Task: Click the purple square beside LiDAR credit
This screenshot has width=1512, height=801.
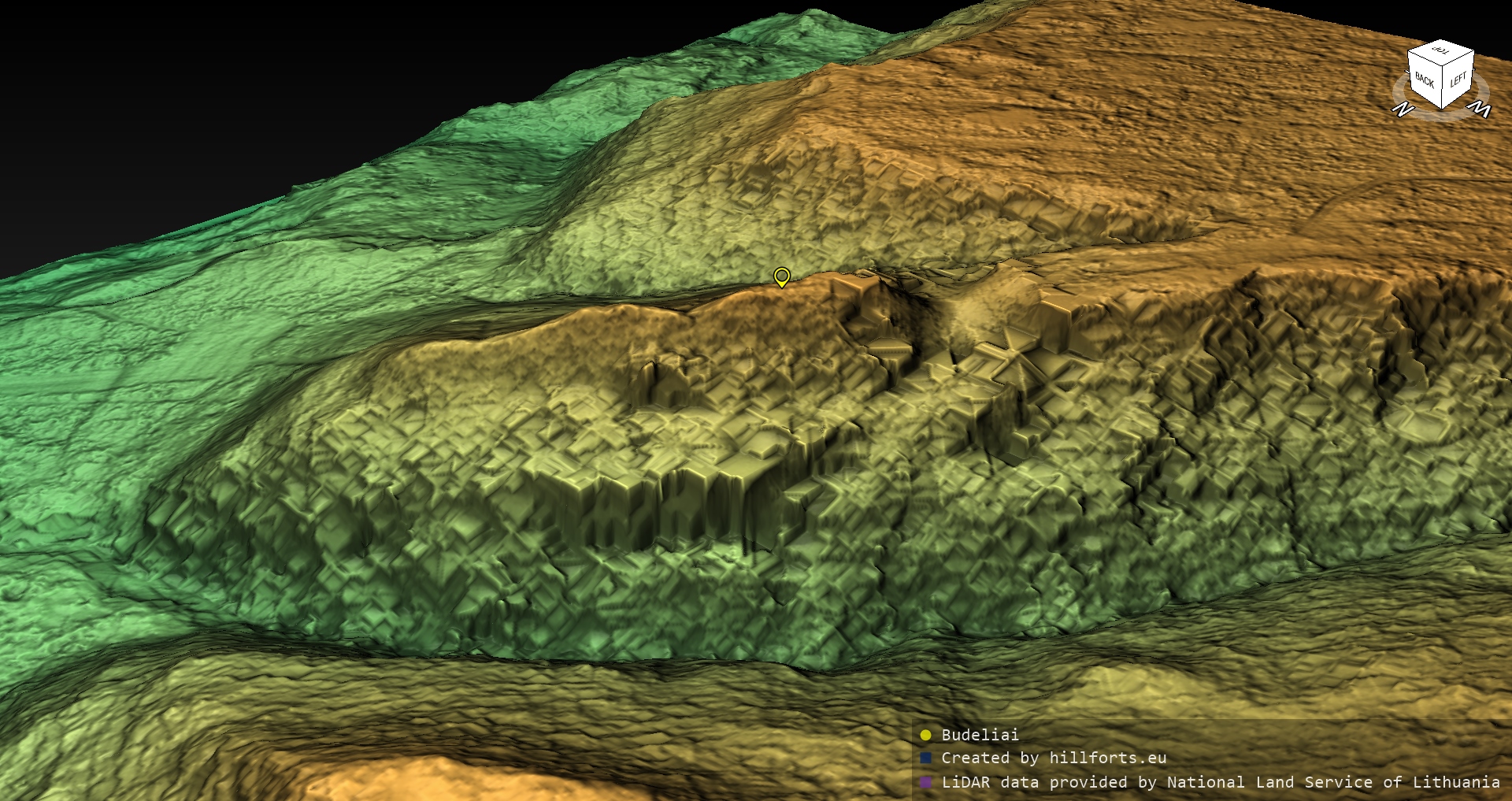Action: [x=925, y=782]
